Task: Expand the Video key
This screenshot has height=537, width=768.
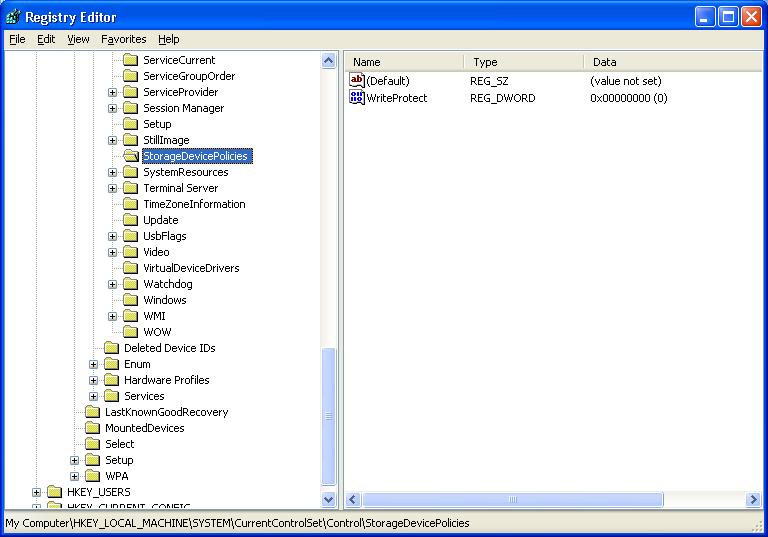Action: pos(113,252)
